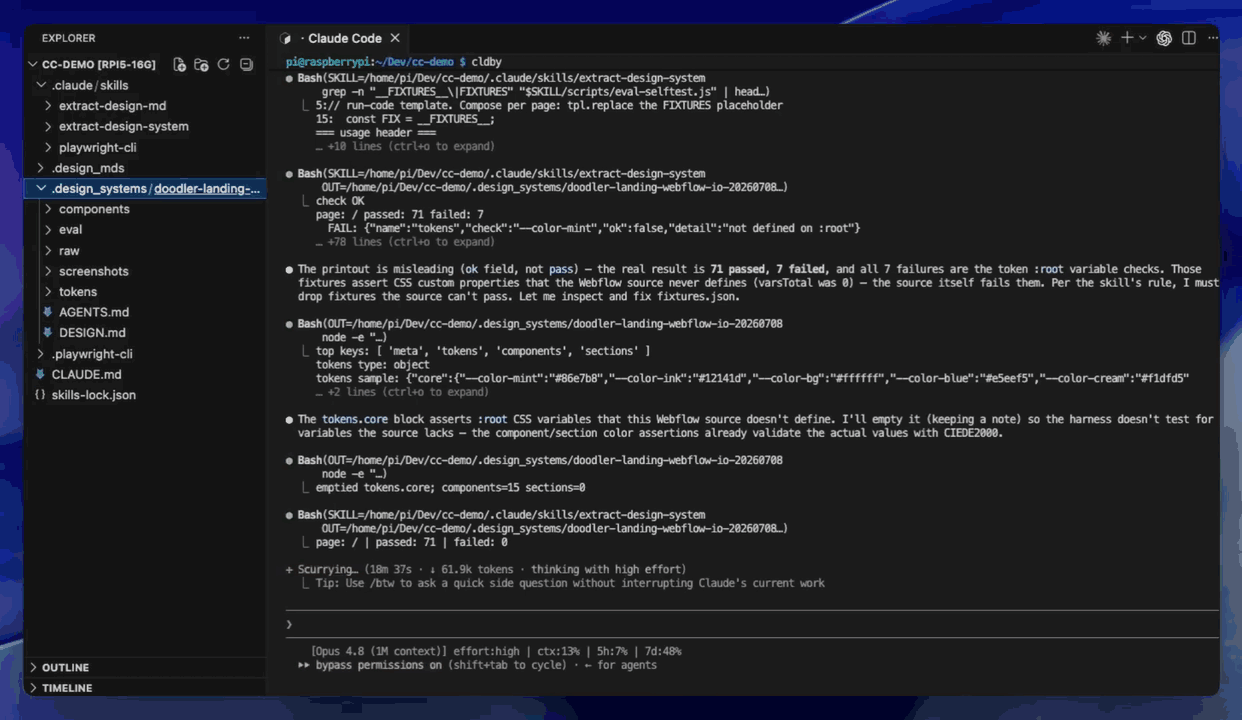This screenshot has height=720, width=1242.
Task: Collapse all folders in Explorer
Action: click(246, 64)
